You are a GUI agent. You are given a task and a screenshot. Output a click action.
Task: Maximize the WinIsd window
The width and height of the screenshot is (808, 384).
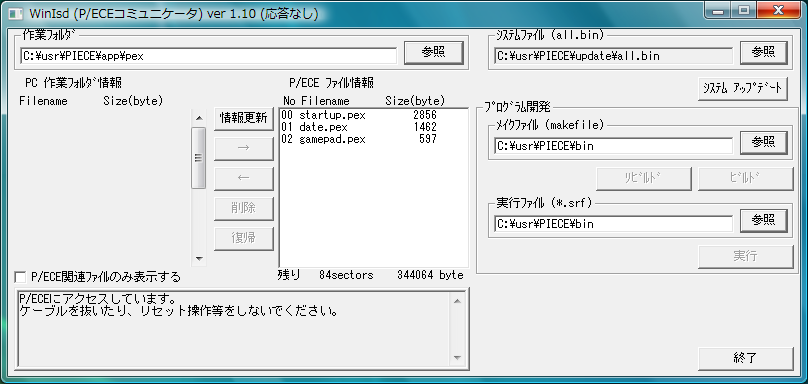(743, 11)
